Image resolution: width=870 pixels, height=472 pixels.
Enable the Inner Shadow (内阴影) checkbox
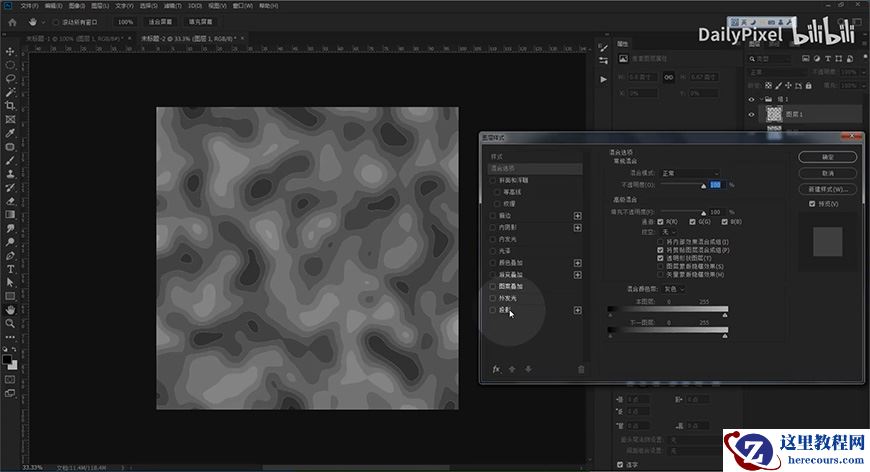[493, 227]
